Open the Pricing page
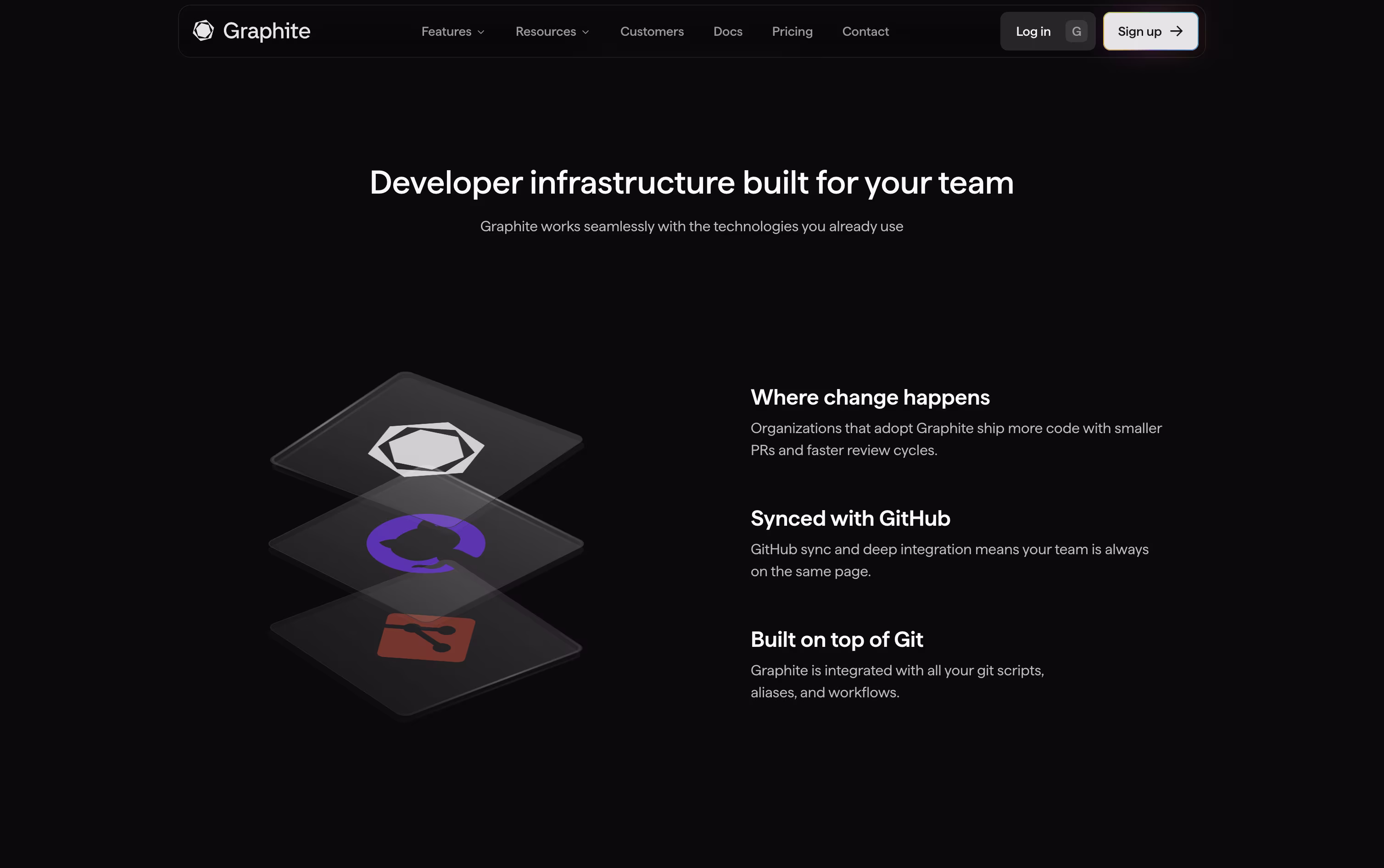The width and height of the screenshot is (1384, 868). click(792, 32)
